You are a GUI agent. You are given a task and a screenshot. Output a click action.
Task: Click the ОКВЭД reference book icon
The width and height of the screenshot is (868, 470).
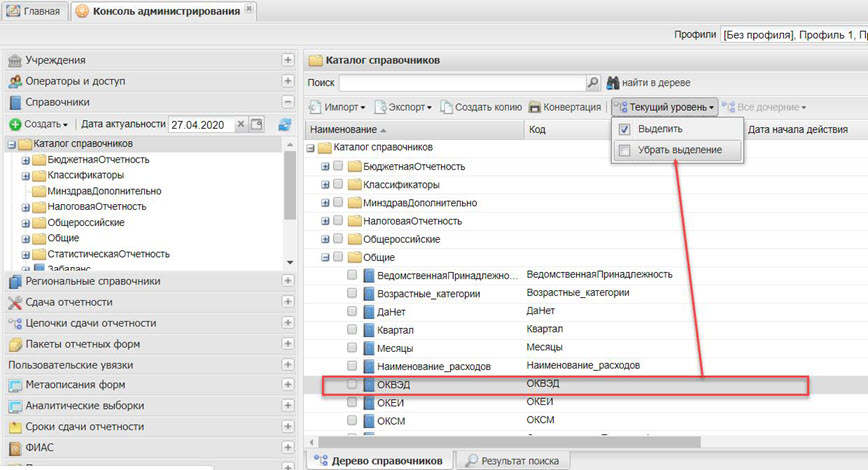pos(368,384)
